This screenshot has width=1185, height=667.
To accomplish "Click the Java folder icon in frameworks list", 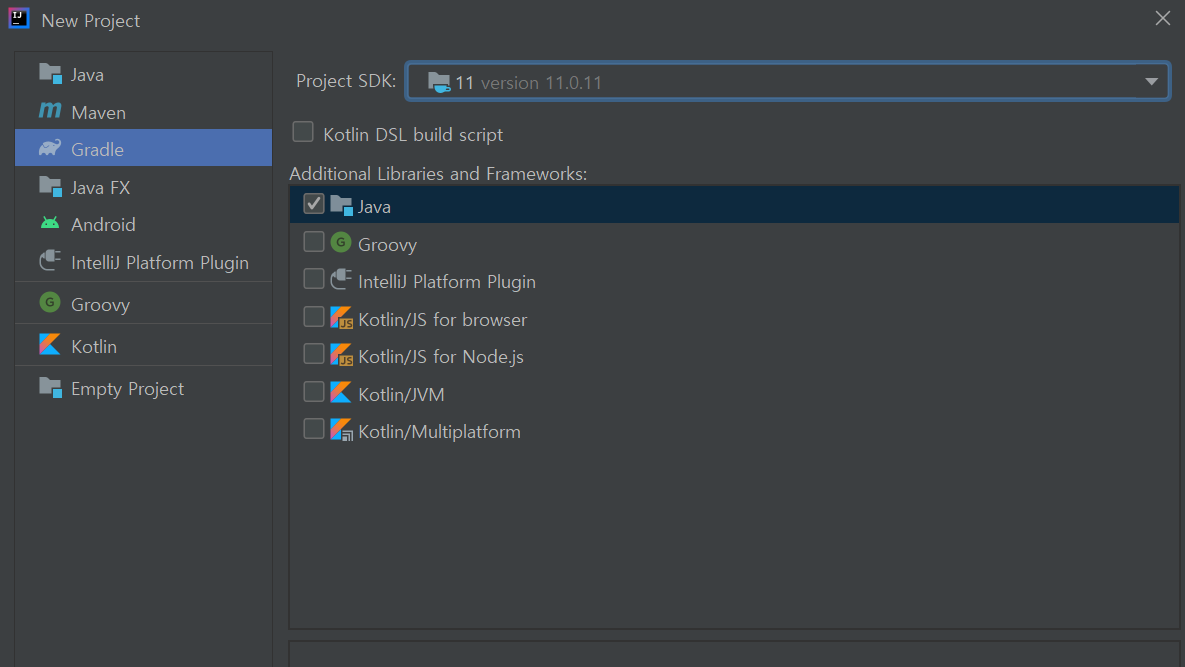I will pos(342,205).
